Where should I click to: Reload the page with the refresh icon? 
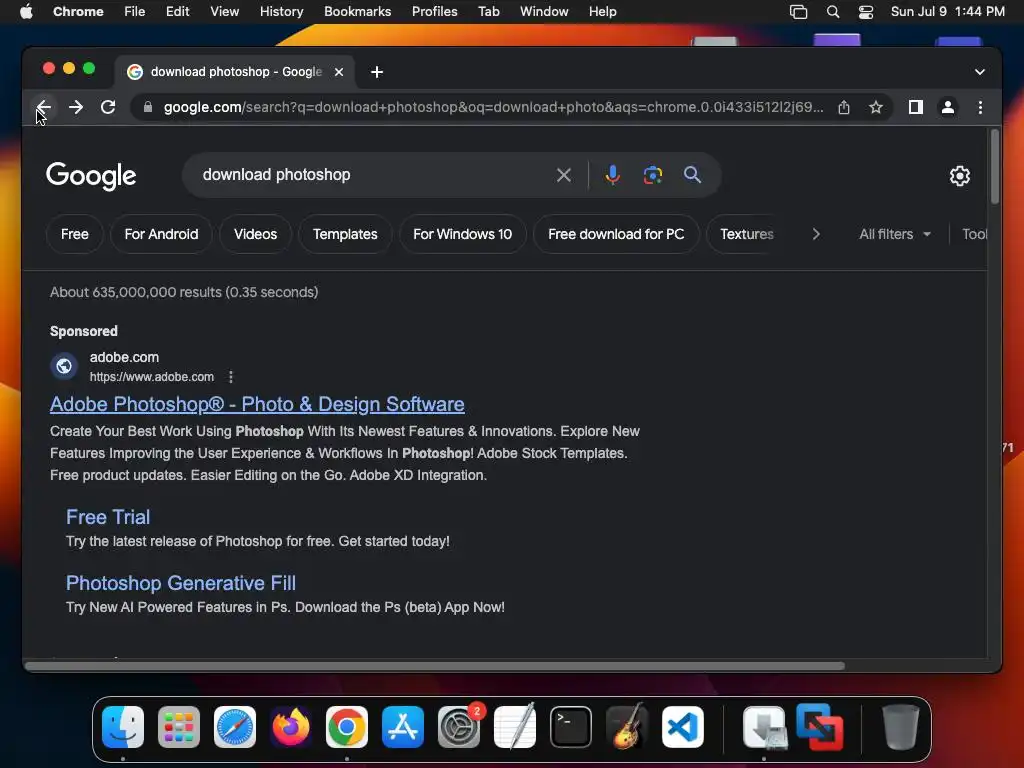[x=108, y=107]
